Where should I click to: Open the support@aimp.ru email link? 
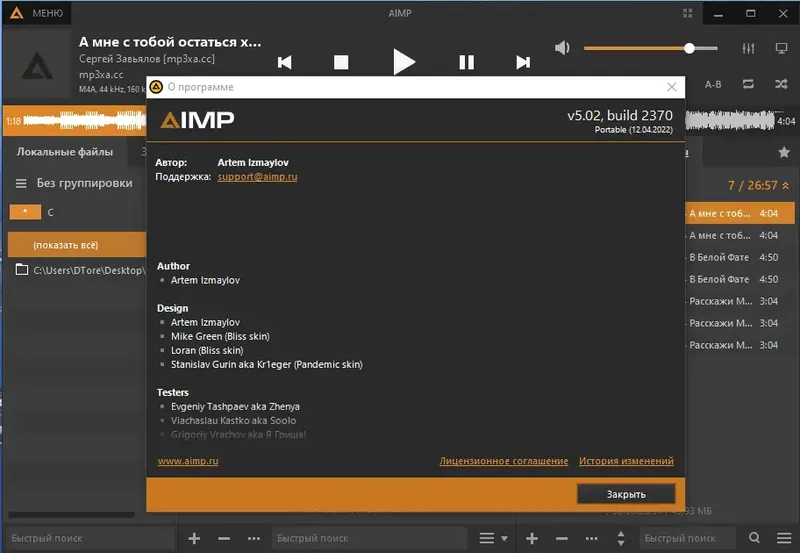[x=257, y=177]
